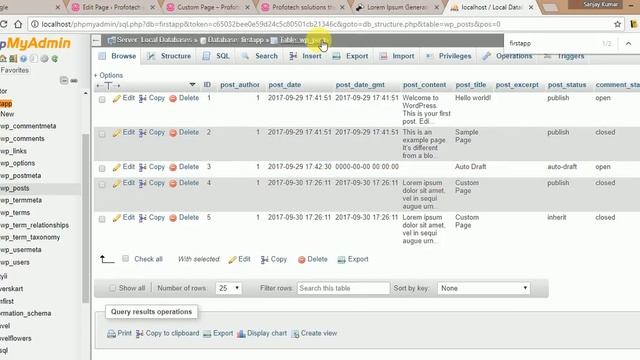Screen dimensions: 640x360
Task: Click the Search this table filter field
Action: (343, 288)
